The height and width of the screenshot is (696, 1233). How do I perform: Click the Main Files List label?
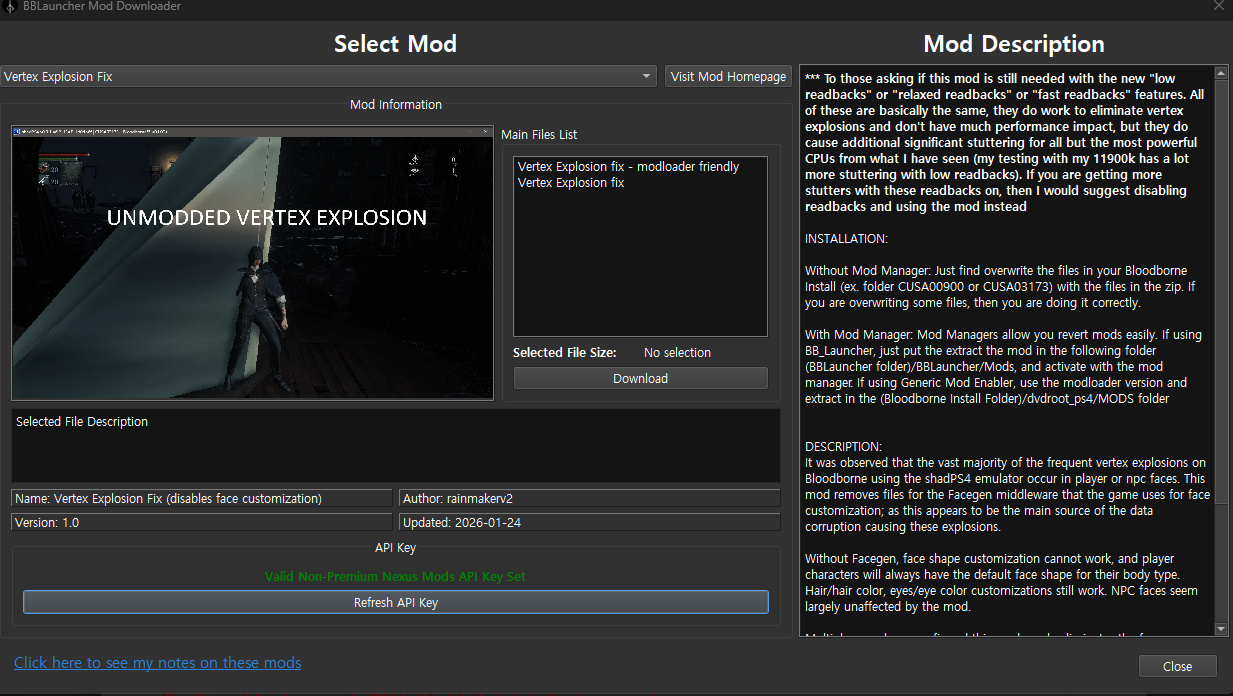coord(539,135)
